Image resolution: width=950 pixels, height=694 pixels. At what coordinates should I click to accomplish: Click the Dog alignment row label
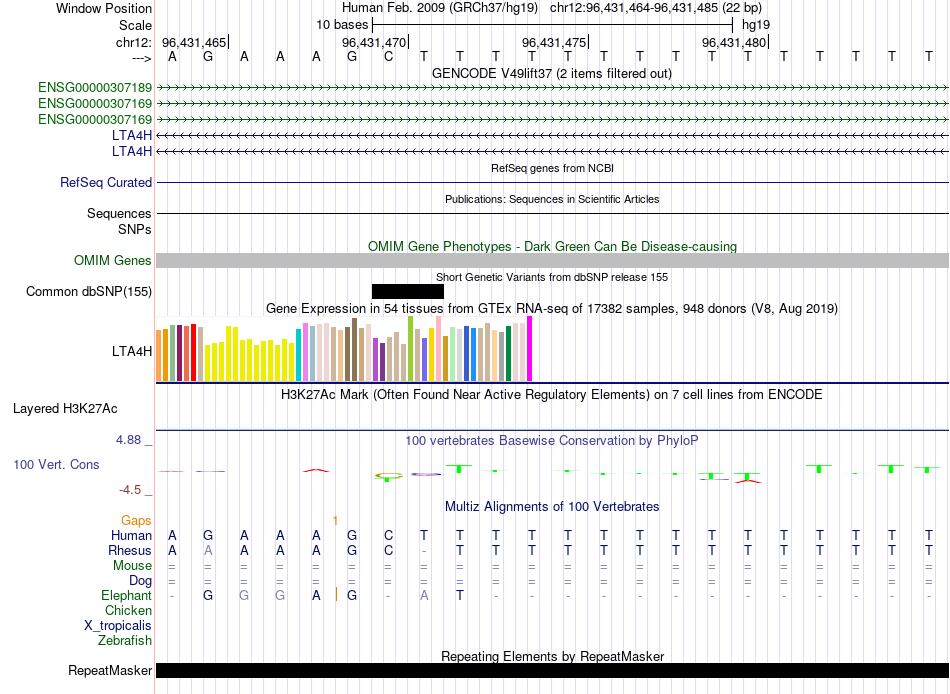tap(140, 581)
